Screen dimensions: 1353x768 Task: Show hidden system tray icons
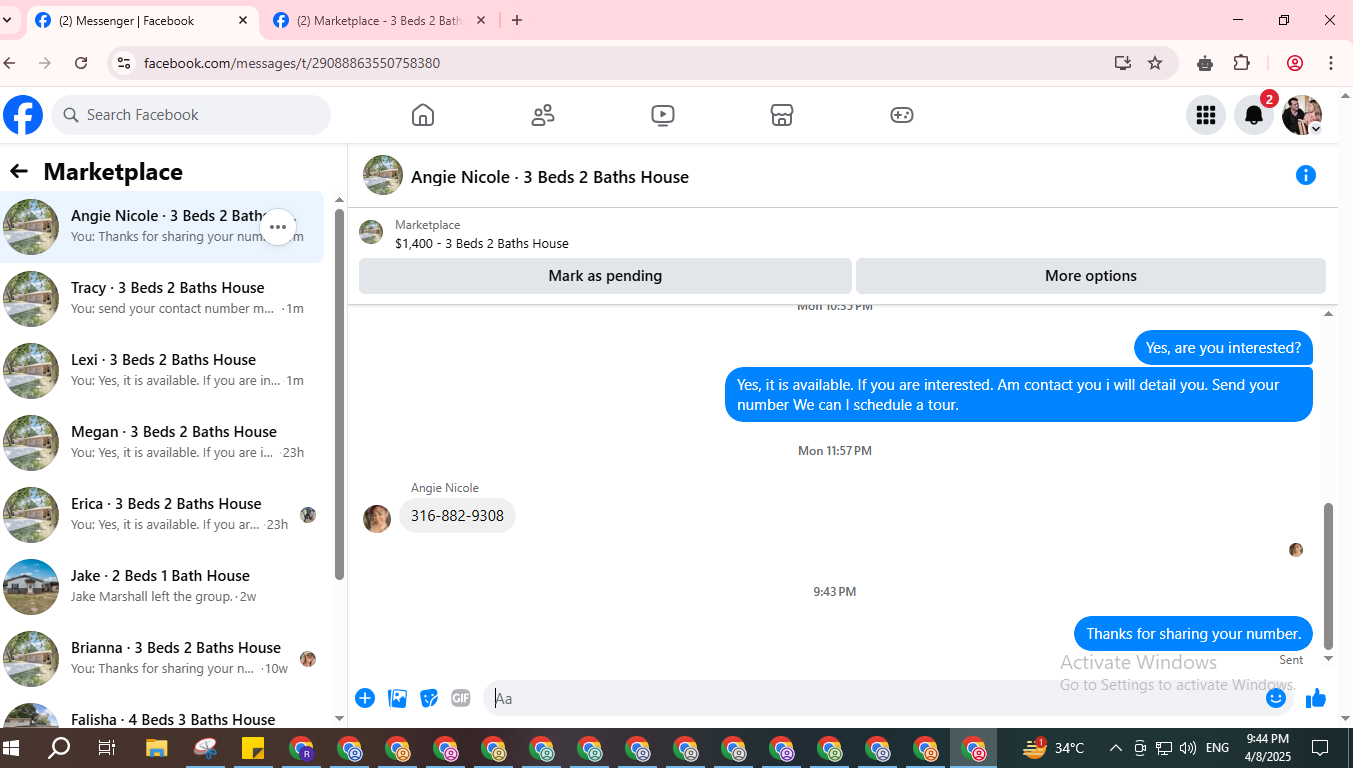pos(1116,748)
